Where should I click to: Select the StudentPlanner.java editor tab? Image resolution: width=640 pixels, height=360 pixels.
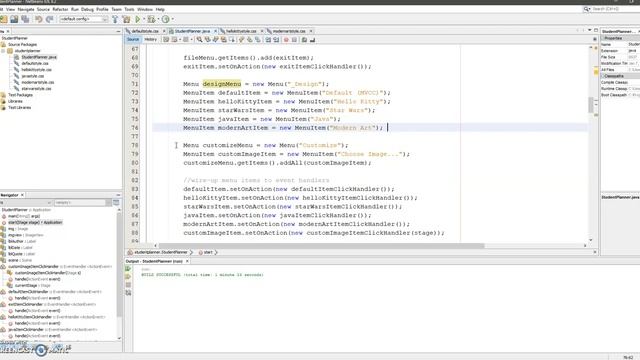(192, 31)
